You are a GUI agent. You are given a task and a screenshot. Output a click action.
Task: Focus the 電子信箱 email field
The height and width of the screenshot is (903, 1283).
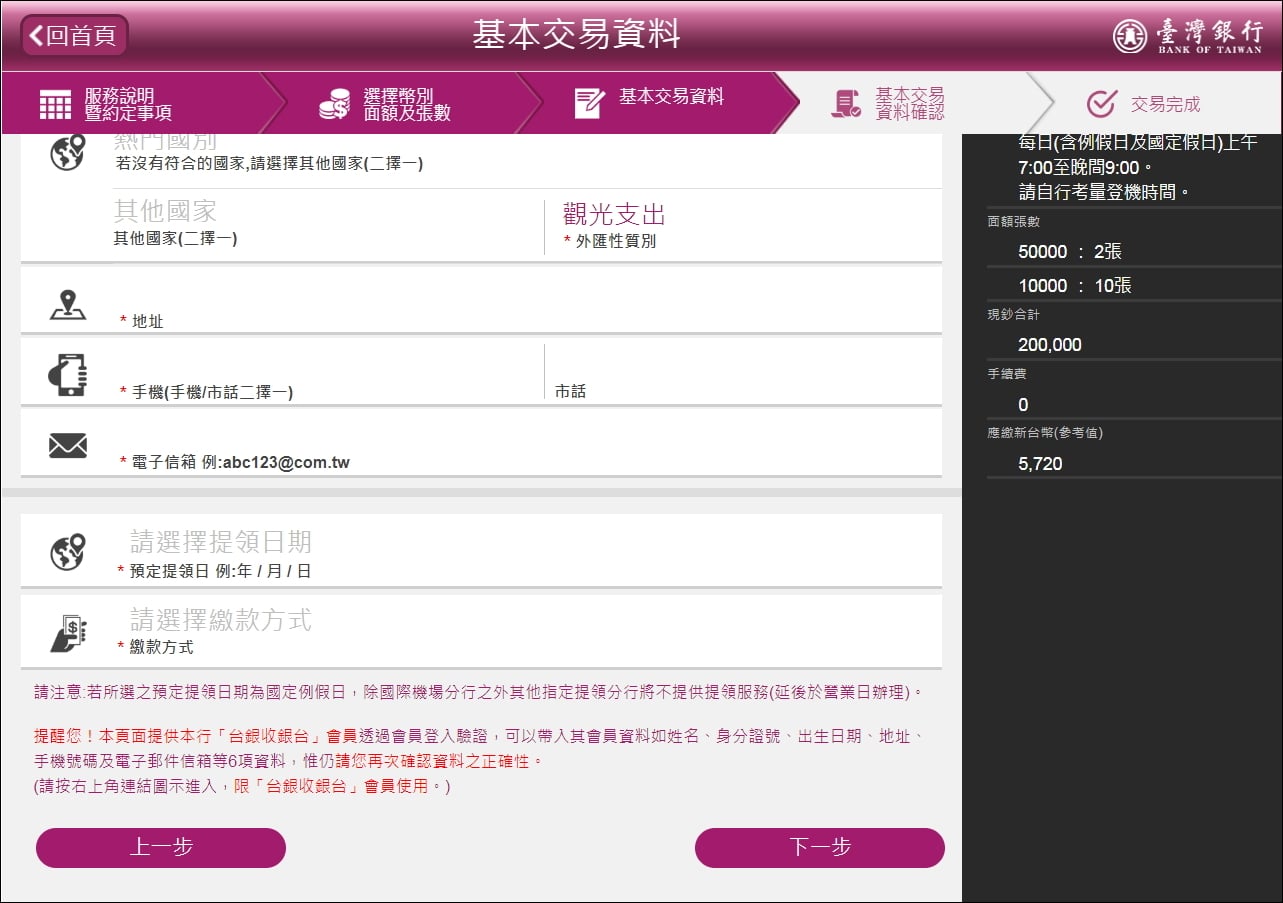[x=530, y=443]
